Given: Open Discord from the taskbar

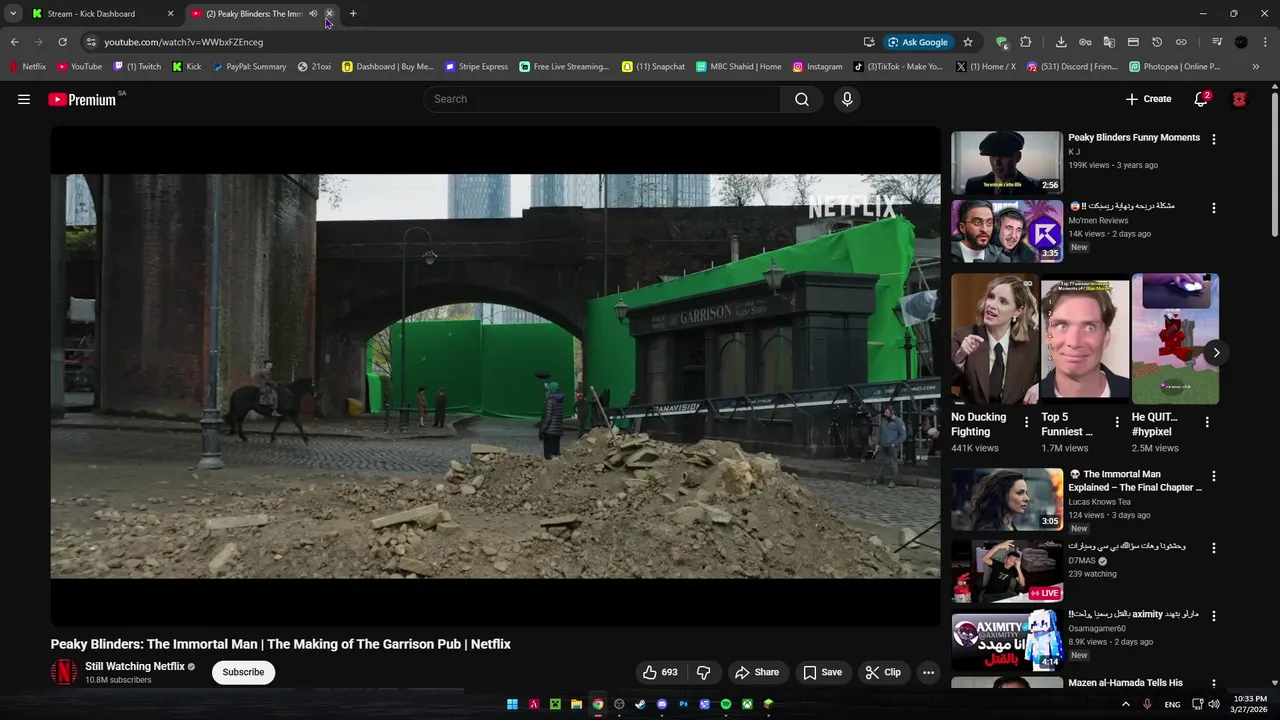Looking at the screenshot, I should tap(662, 704).
